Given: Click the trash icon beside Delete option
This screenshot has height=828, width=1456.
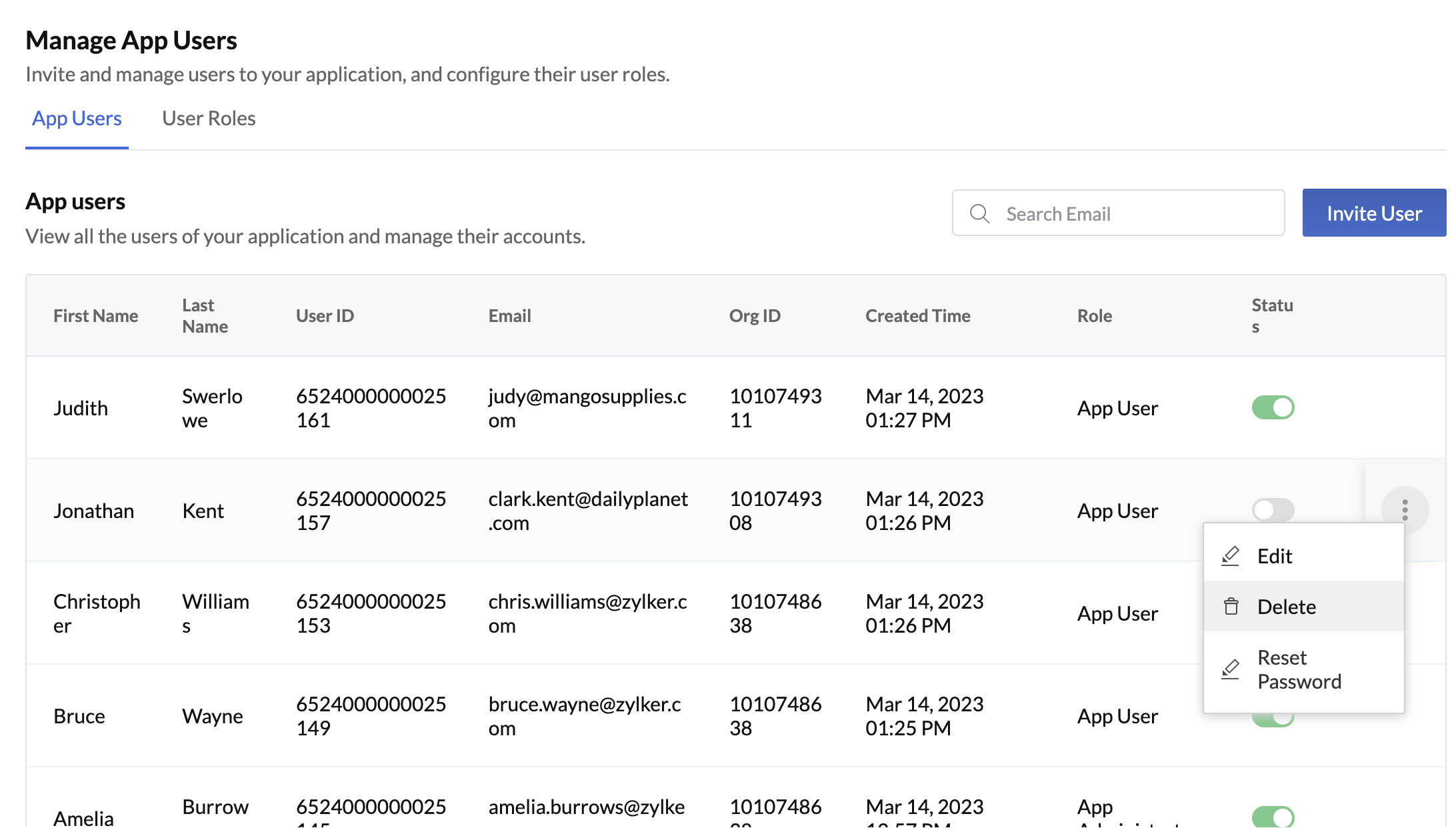Looking at the screenshot, I should pos(1231,606).
